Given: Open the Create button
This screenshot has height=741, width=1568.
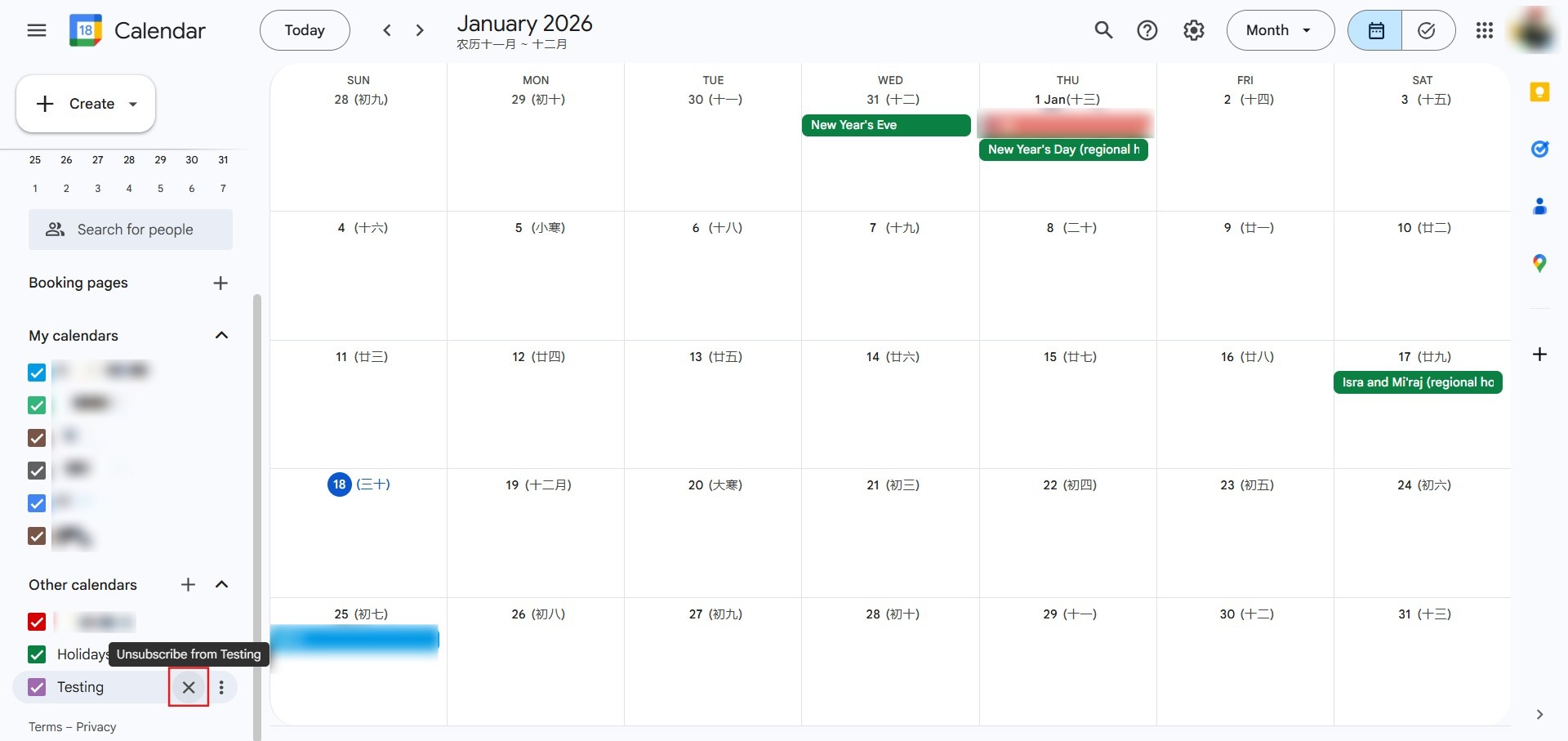Looking at the screenshot, I should [86, 104].
